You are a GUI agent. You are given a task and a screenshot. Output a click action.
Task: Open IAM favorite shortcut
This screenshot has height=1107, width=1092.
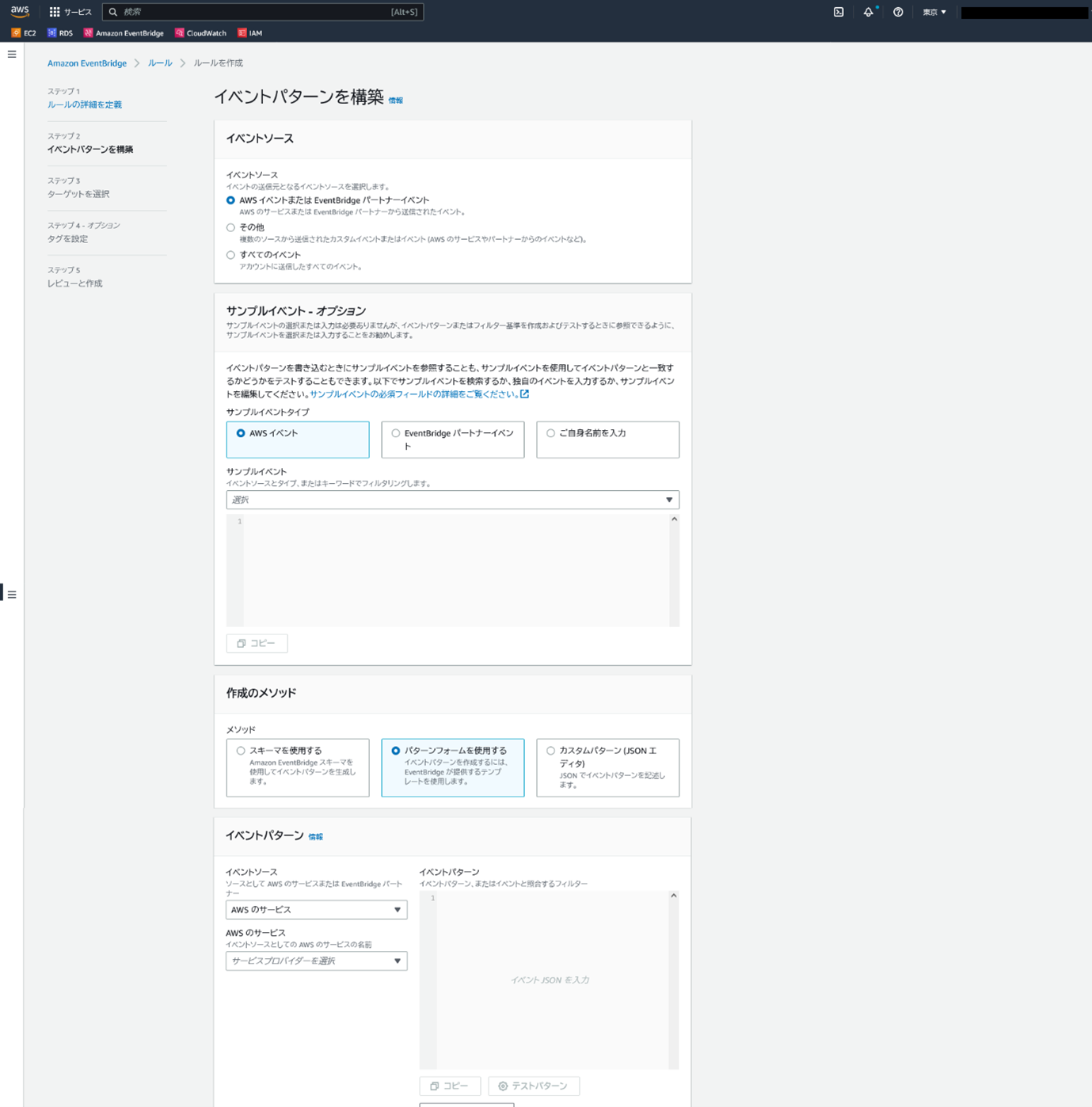(x=250, y=33)
